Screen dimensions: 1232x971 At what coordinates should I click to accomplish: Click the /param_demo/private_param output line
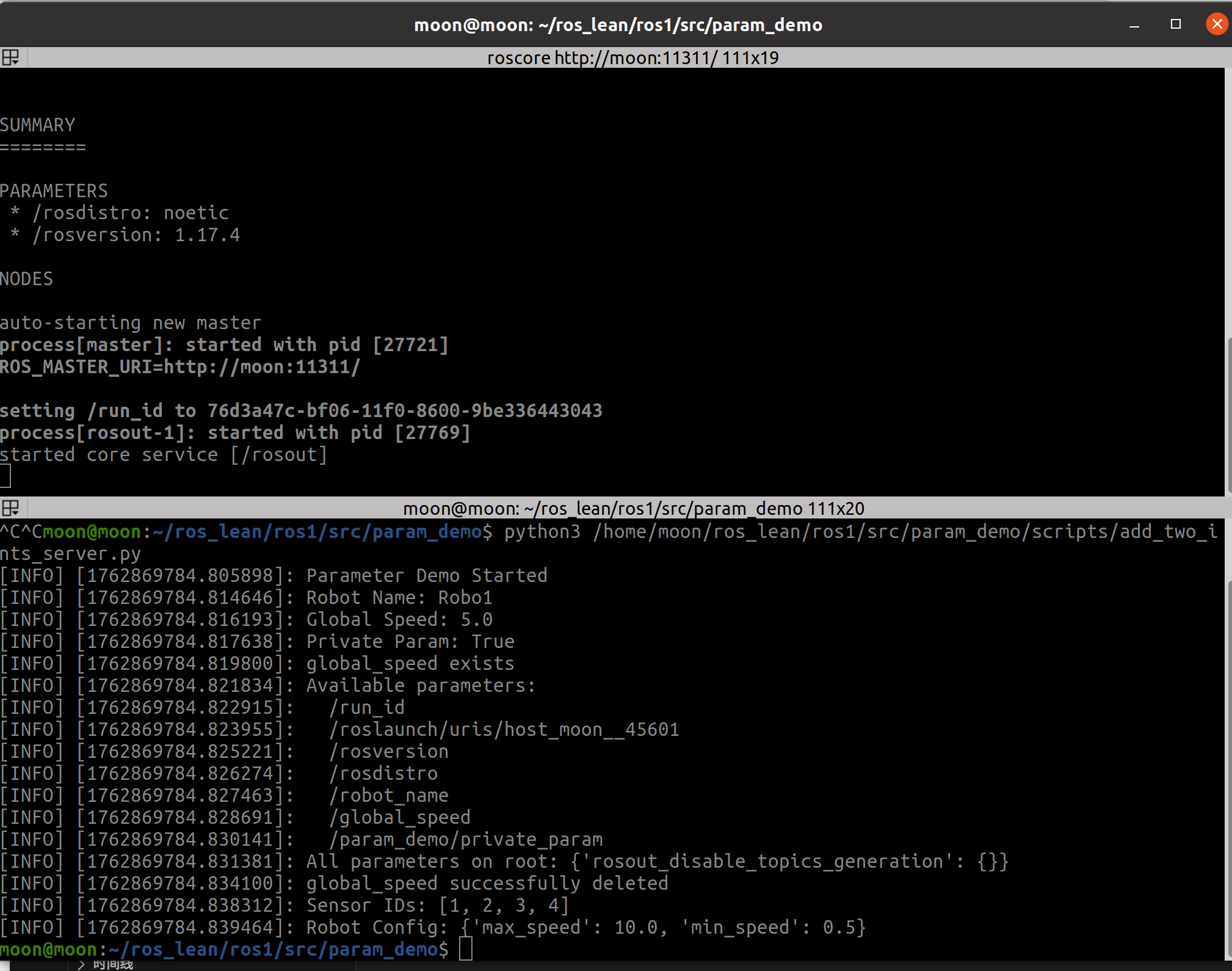[x=466, y=840]
